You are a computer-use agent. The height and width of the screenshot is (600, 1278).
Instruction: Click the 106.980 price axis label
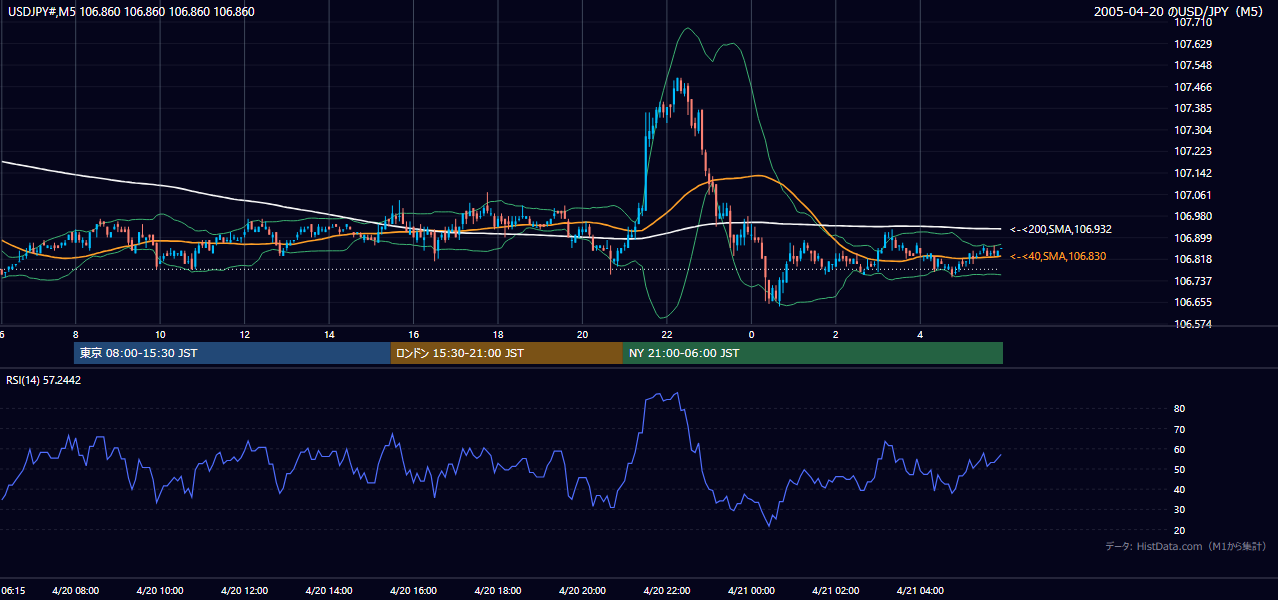click(1193, 216)
